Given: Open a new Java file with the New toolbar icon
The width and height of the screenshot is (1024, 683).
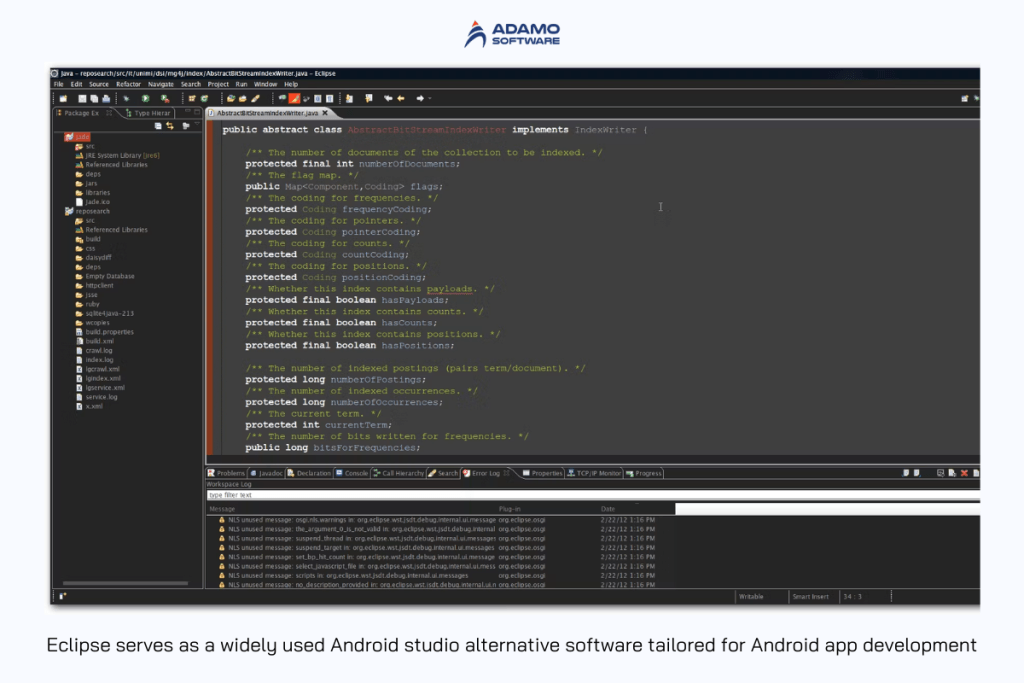Looking at the screenshot, I should point(62,97).
